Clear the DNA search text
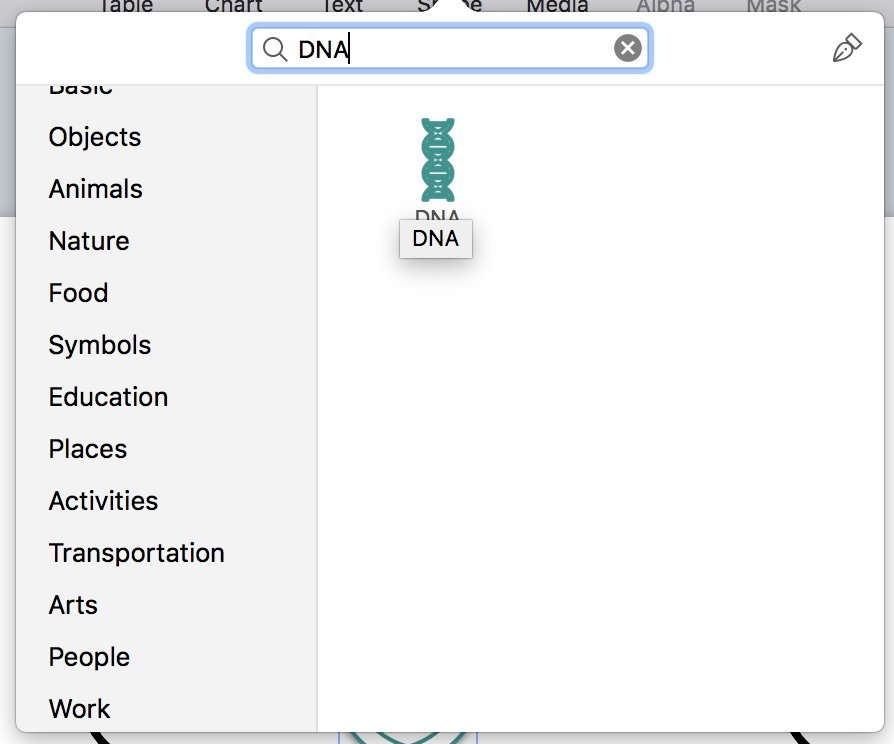The height and width of the screenshot is (744, 894). point(627,49)
